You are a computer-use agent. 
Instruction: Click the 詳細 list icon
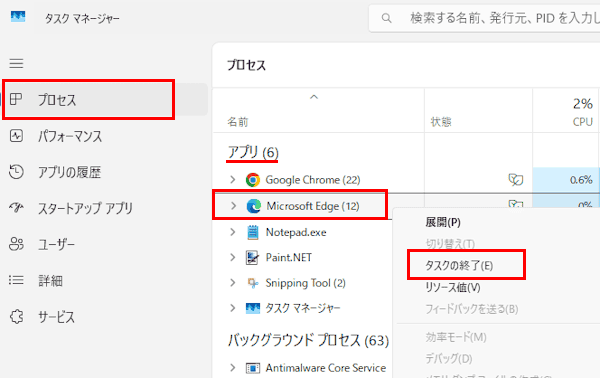(16, 280)
